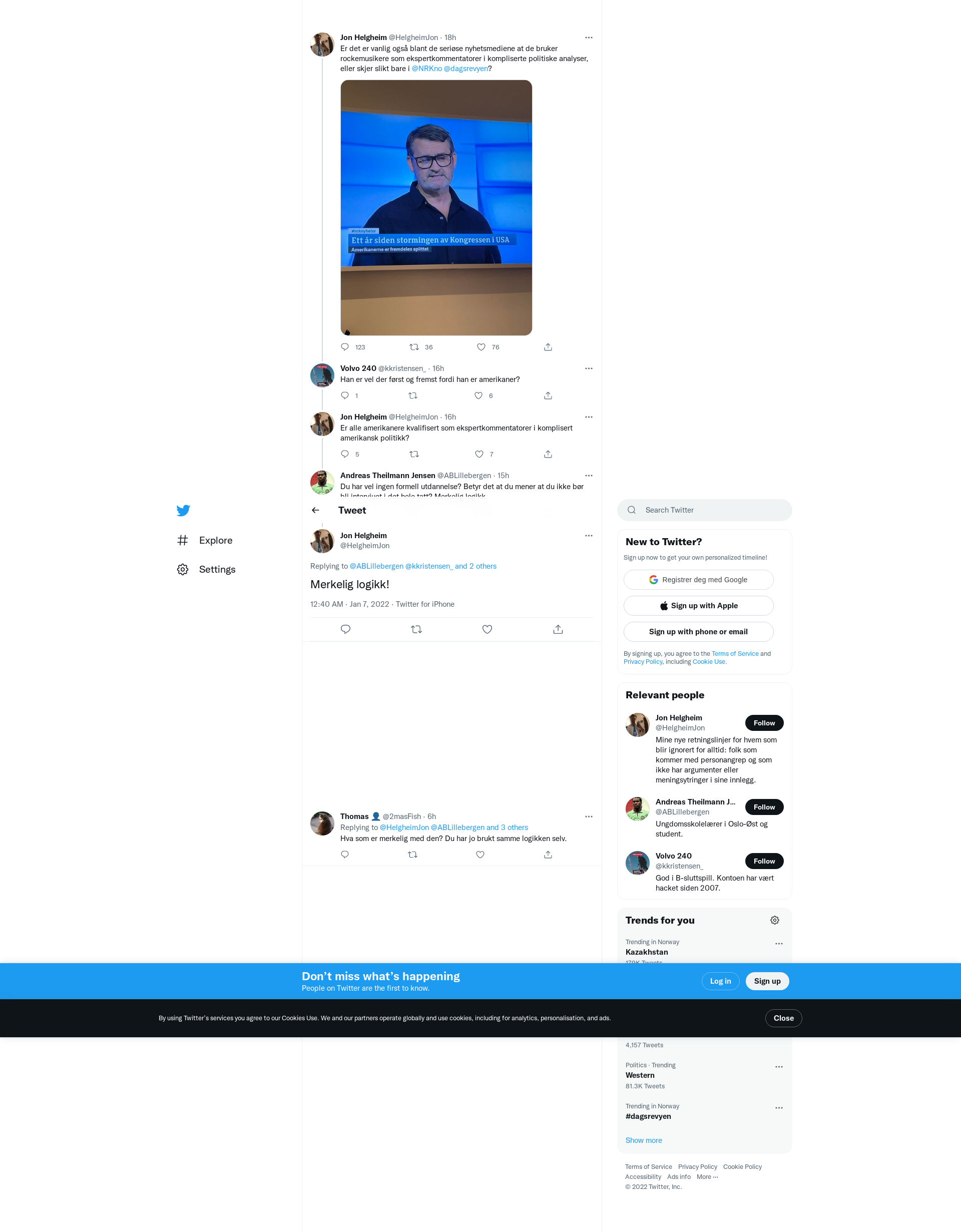Share the main "Merkelig logikk!" tweet
This screenshot has height=1232, width=961.
[x=558, y=629]
